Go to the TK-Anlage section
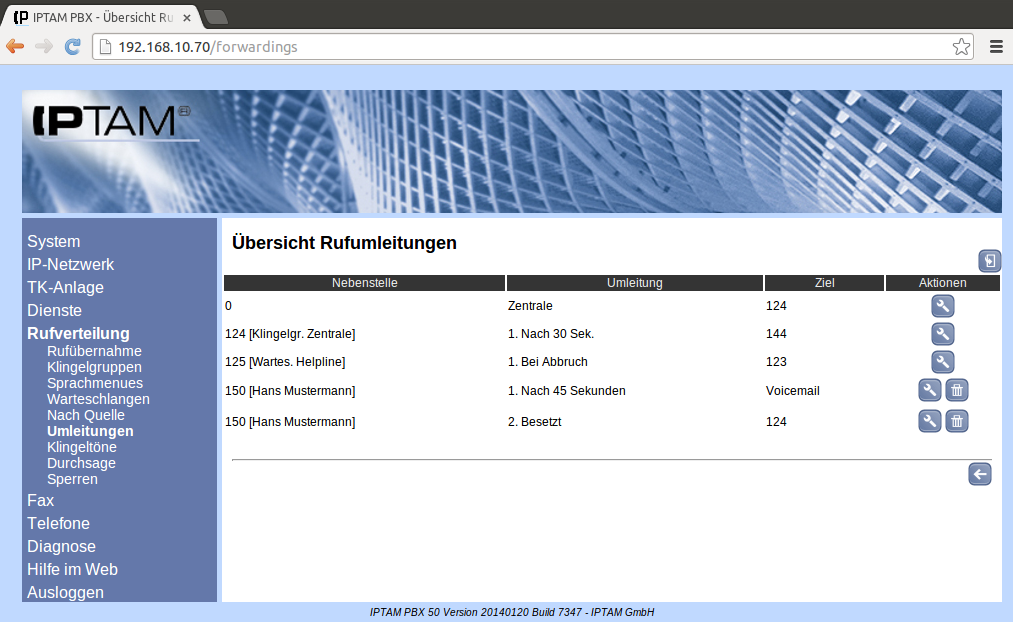The height and width of the screenshot is (622, 1013). click(x=65, y=288)
